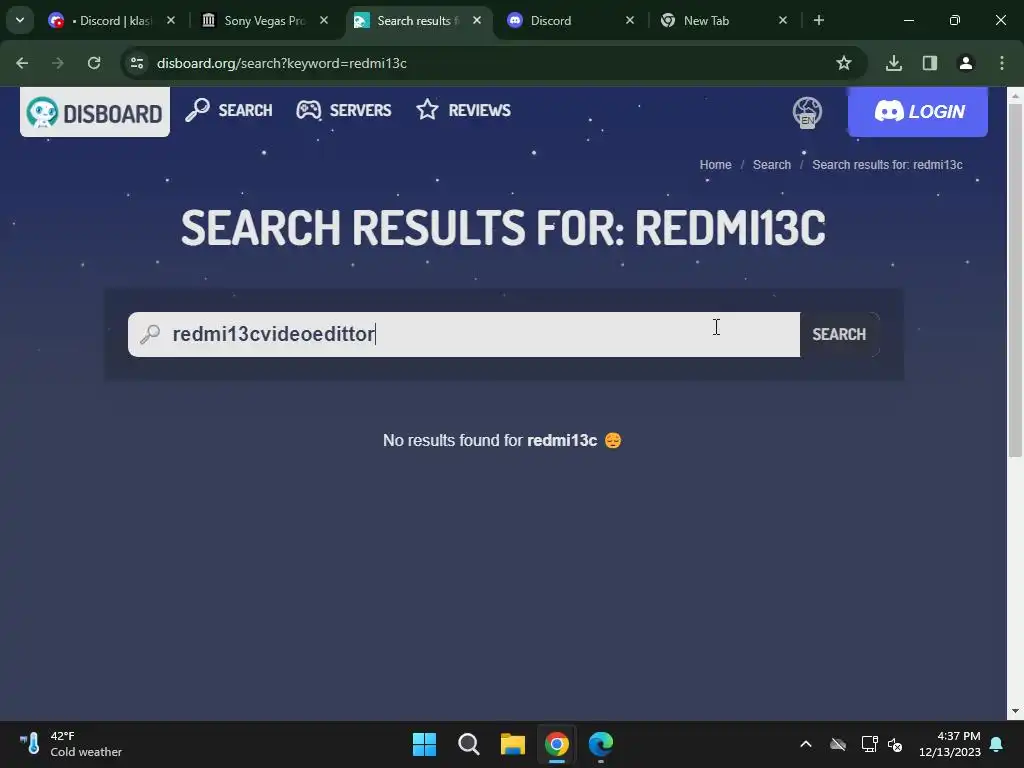1024x768 pixels.
Task: Click the 'Search results for: redmi13c' breadcrumb text
Action: 887,165
